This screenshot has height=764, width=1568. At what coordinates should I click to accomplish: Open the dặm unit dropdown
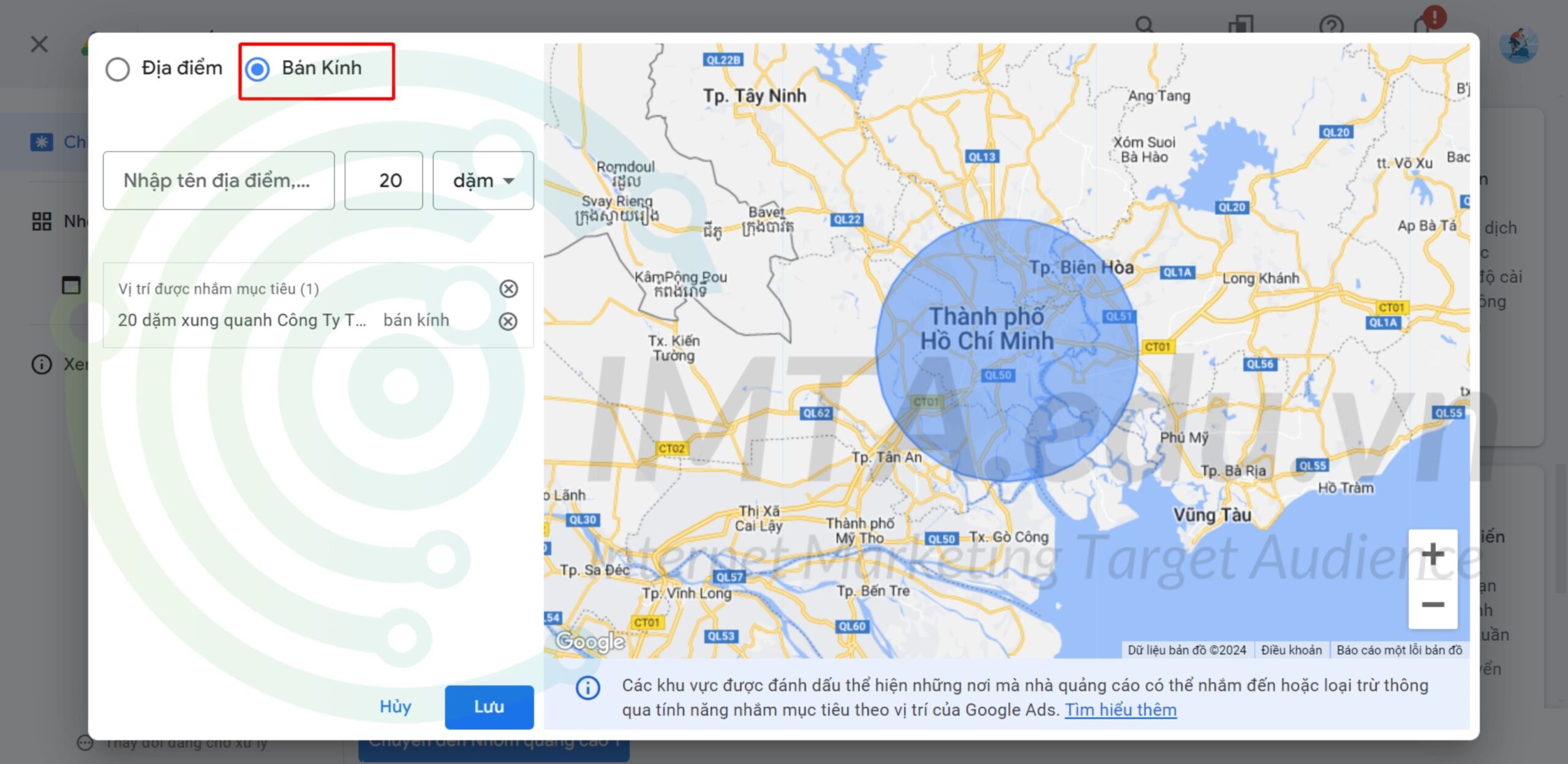pyautogui.click(x=483, y=181)
